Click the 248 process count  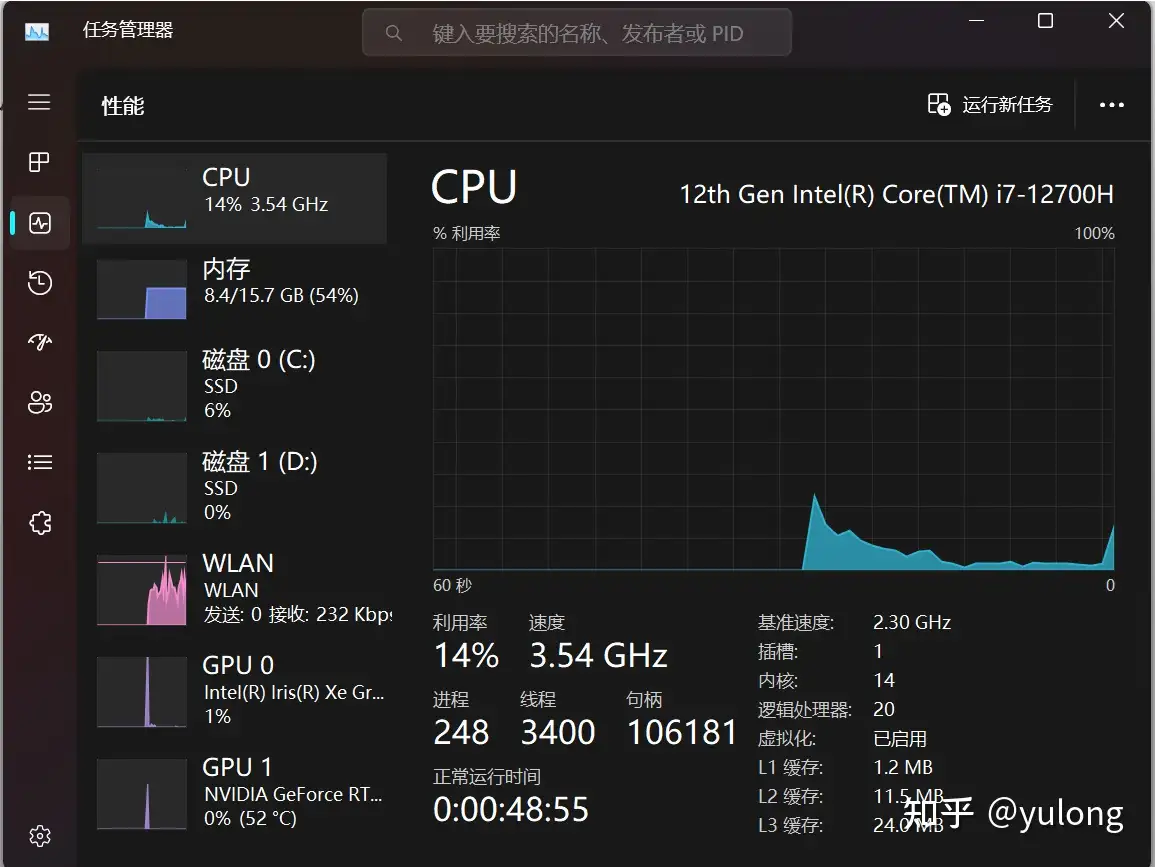461,732
